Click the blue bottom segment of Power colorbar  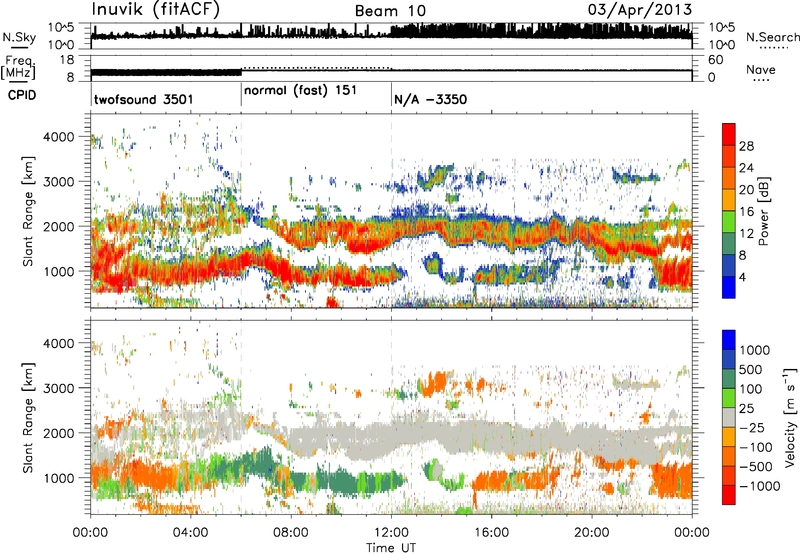pos(729,287)
